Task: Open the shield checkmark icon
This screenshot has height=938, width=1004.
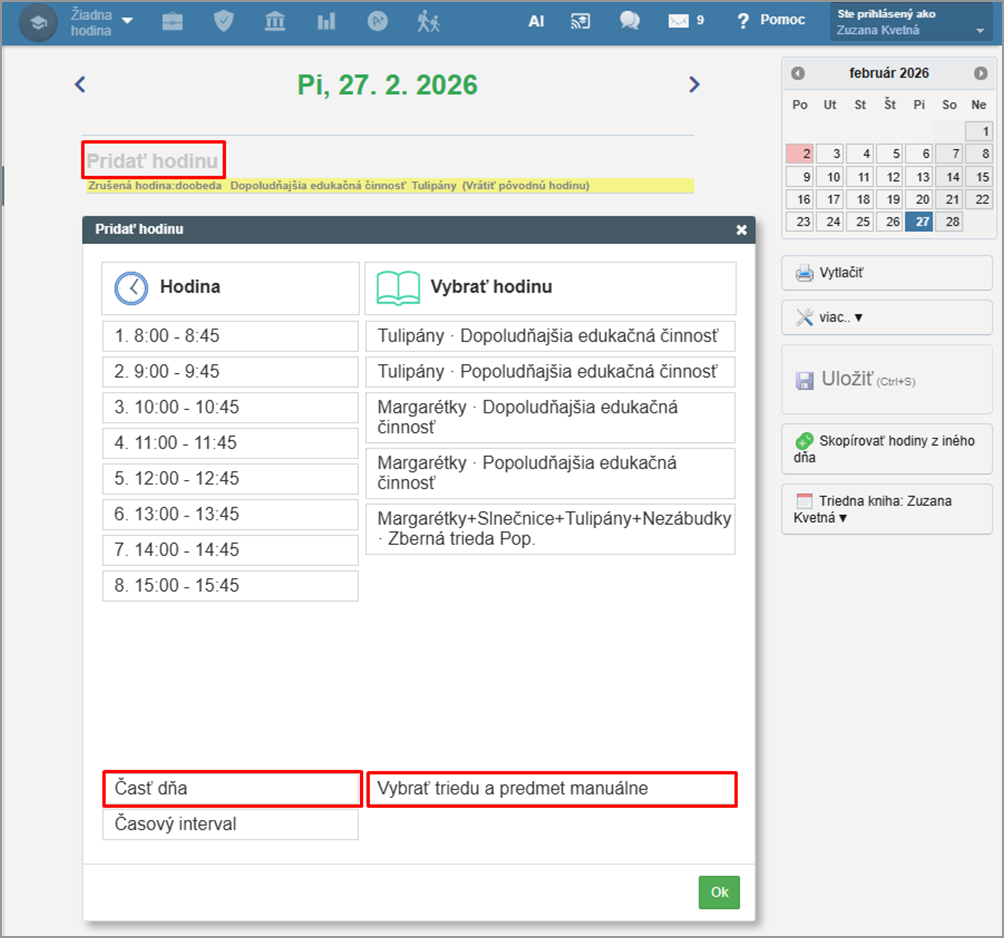Action: coord(224,21)
